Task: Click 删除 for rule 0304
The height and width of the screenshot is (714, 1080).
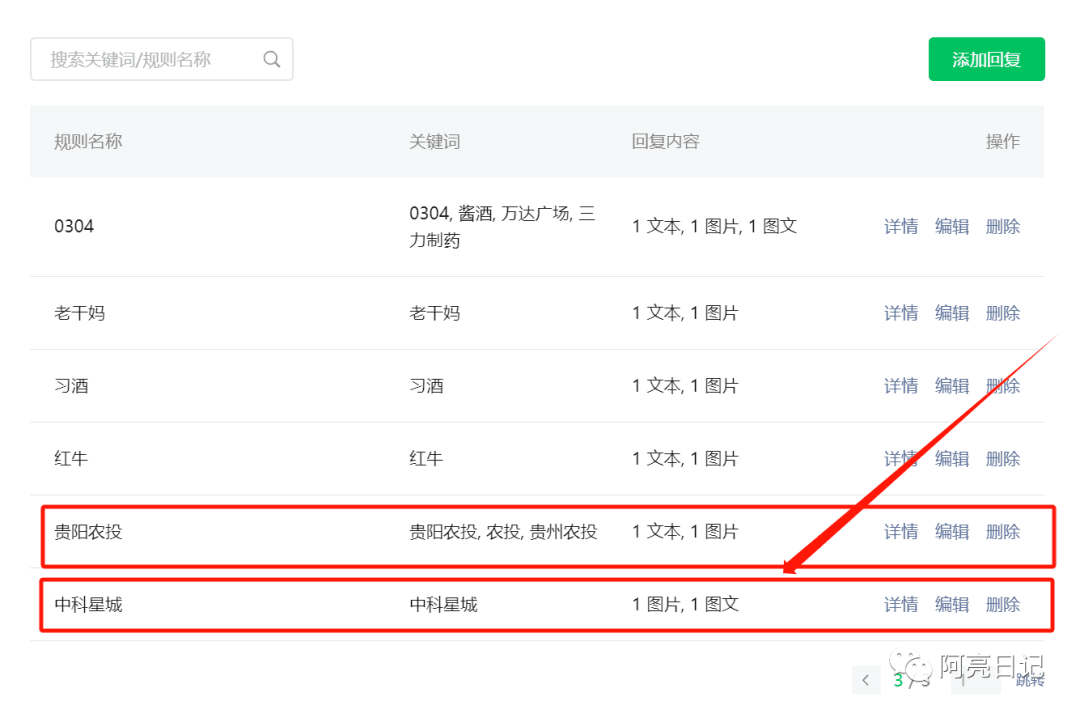Action: pos(1003,227)
